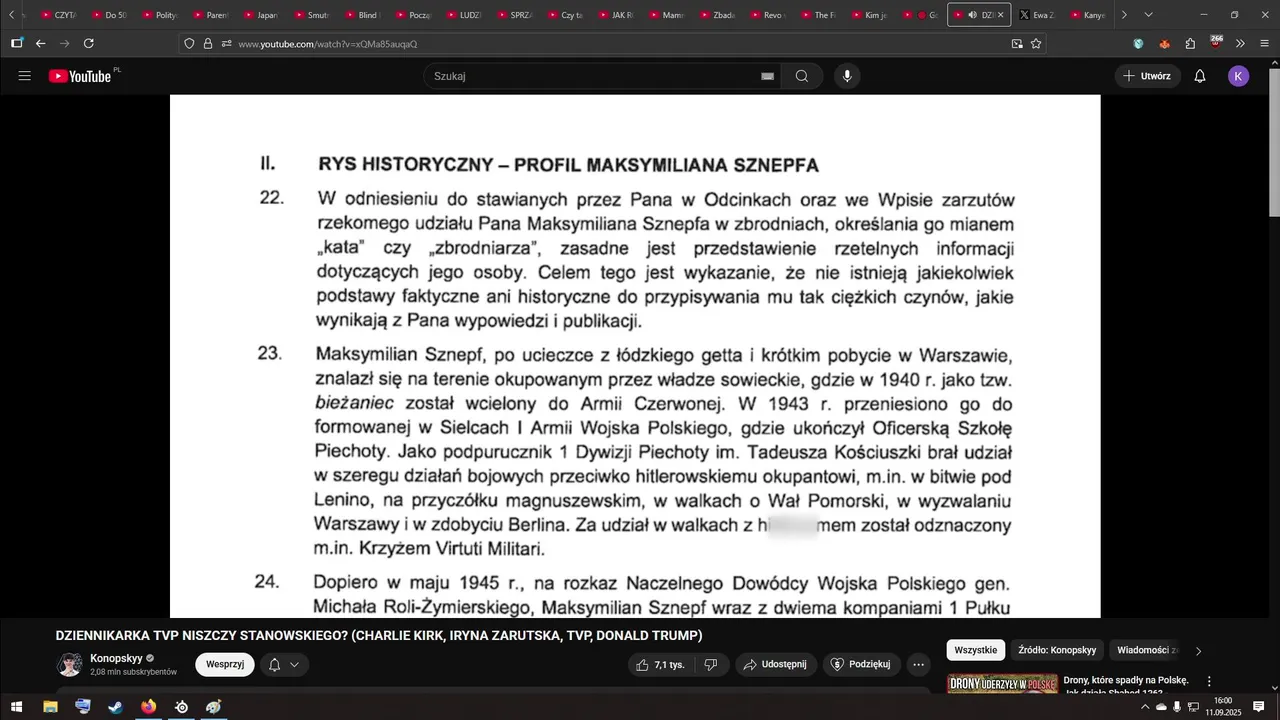1280x720 pixels.
Task: Select the Wszystkie filter chip
Action: tap(975, 650)
